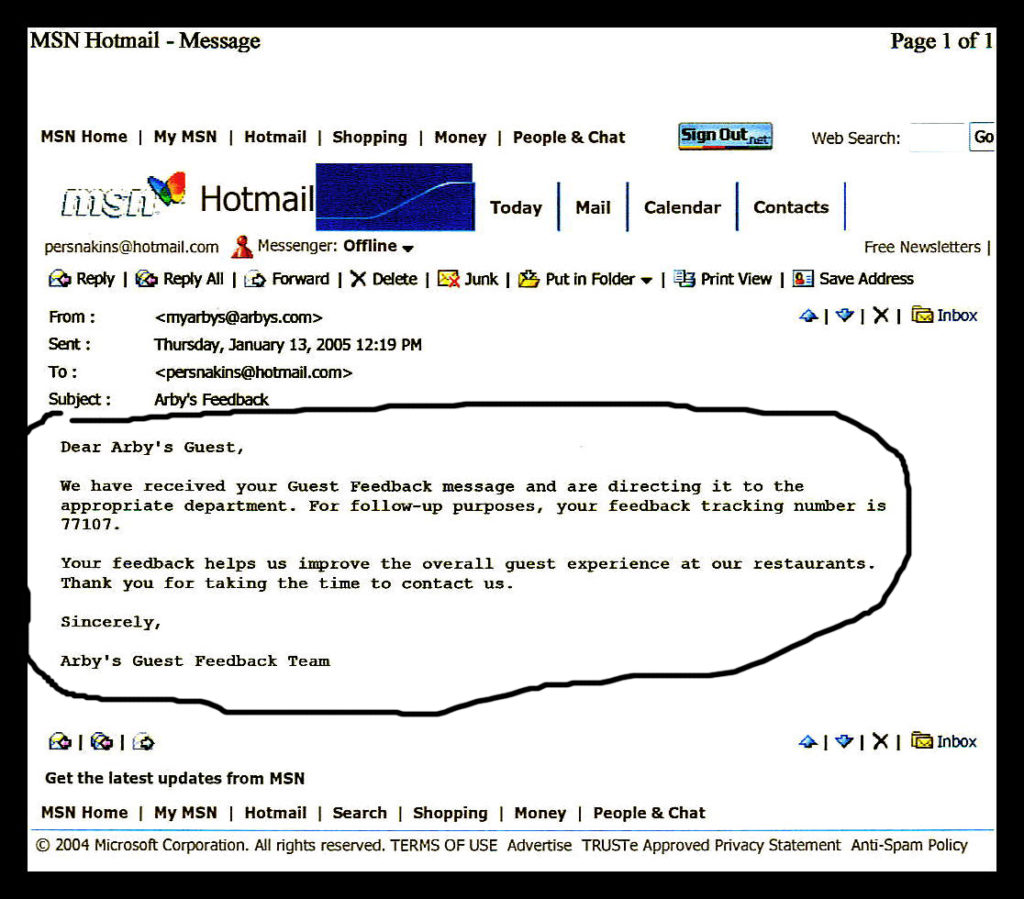1024x899 pixels.
Task: Open Shopping in top navigation
Action: tap(370, 138)
